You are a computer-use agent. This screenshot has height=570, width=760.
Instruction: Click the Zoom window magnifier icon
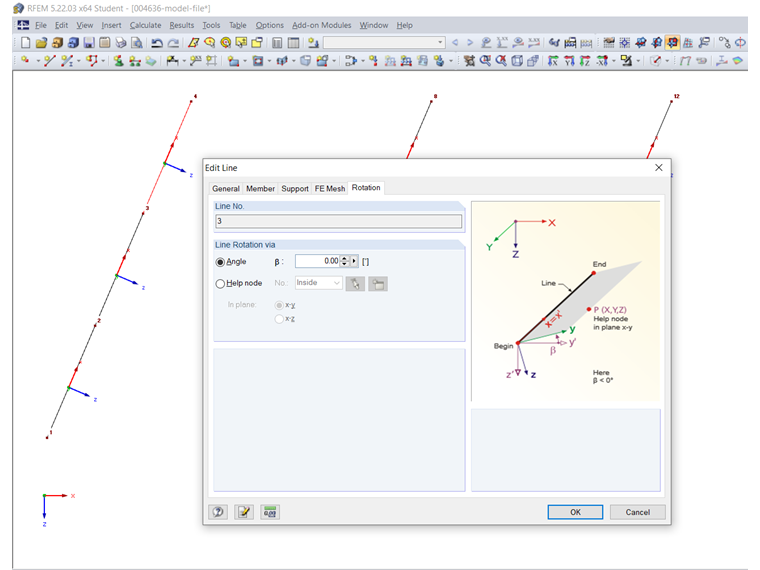[485, 61]
